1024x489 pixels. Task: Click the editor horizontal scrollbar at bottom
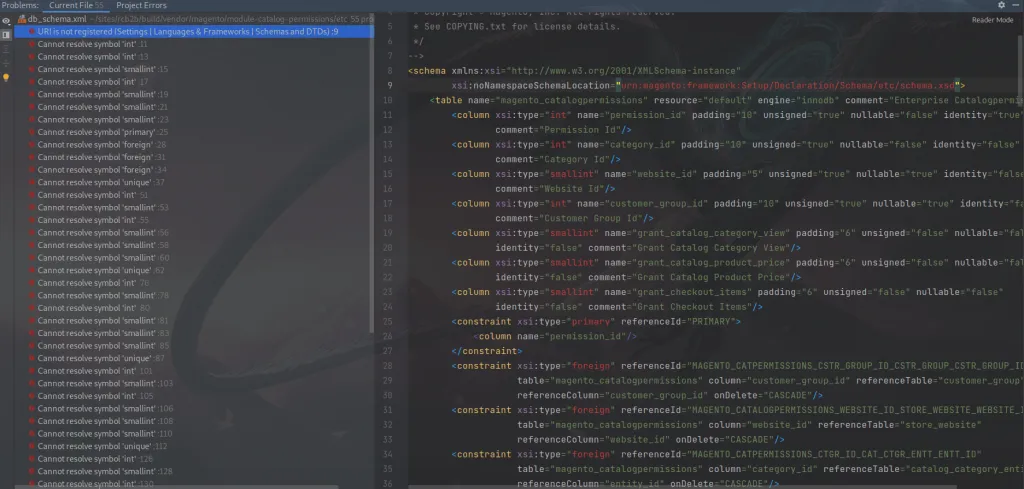700,485
